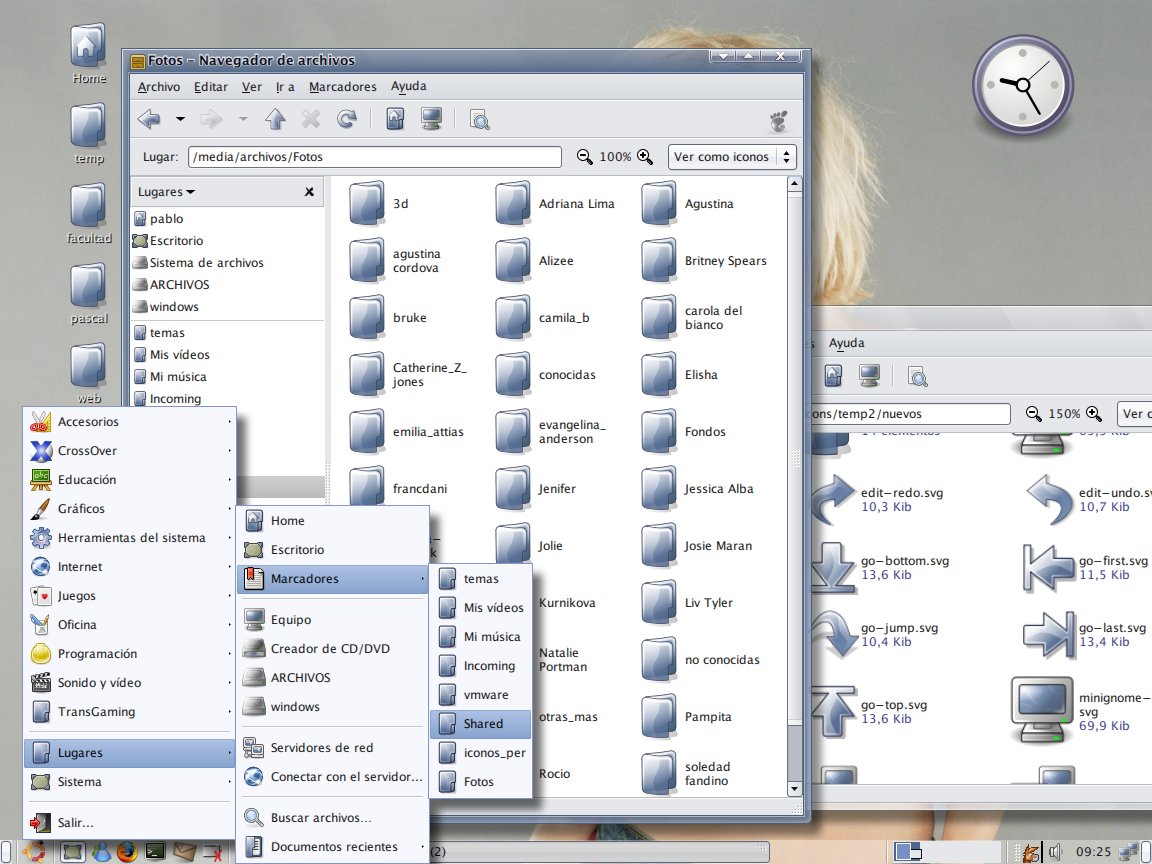Click 'Conectar con el servidor...'
The image size is (1152, 864).
(333, 777)
